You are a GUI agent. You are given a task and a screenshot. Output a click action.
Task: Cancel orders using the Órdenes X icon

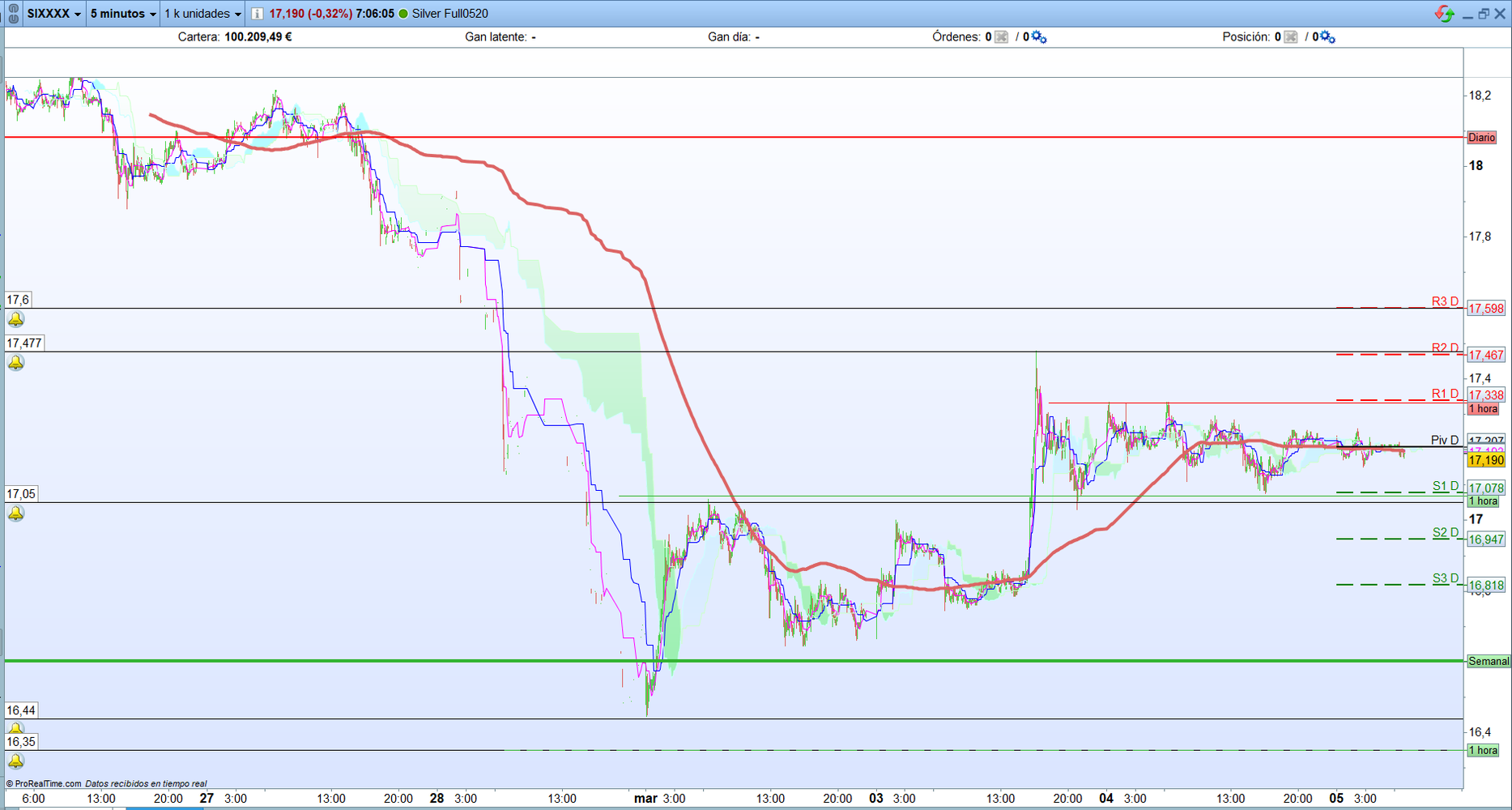1002,37
